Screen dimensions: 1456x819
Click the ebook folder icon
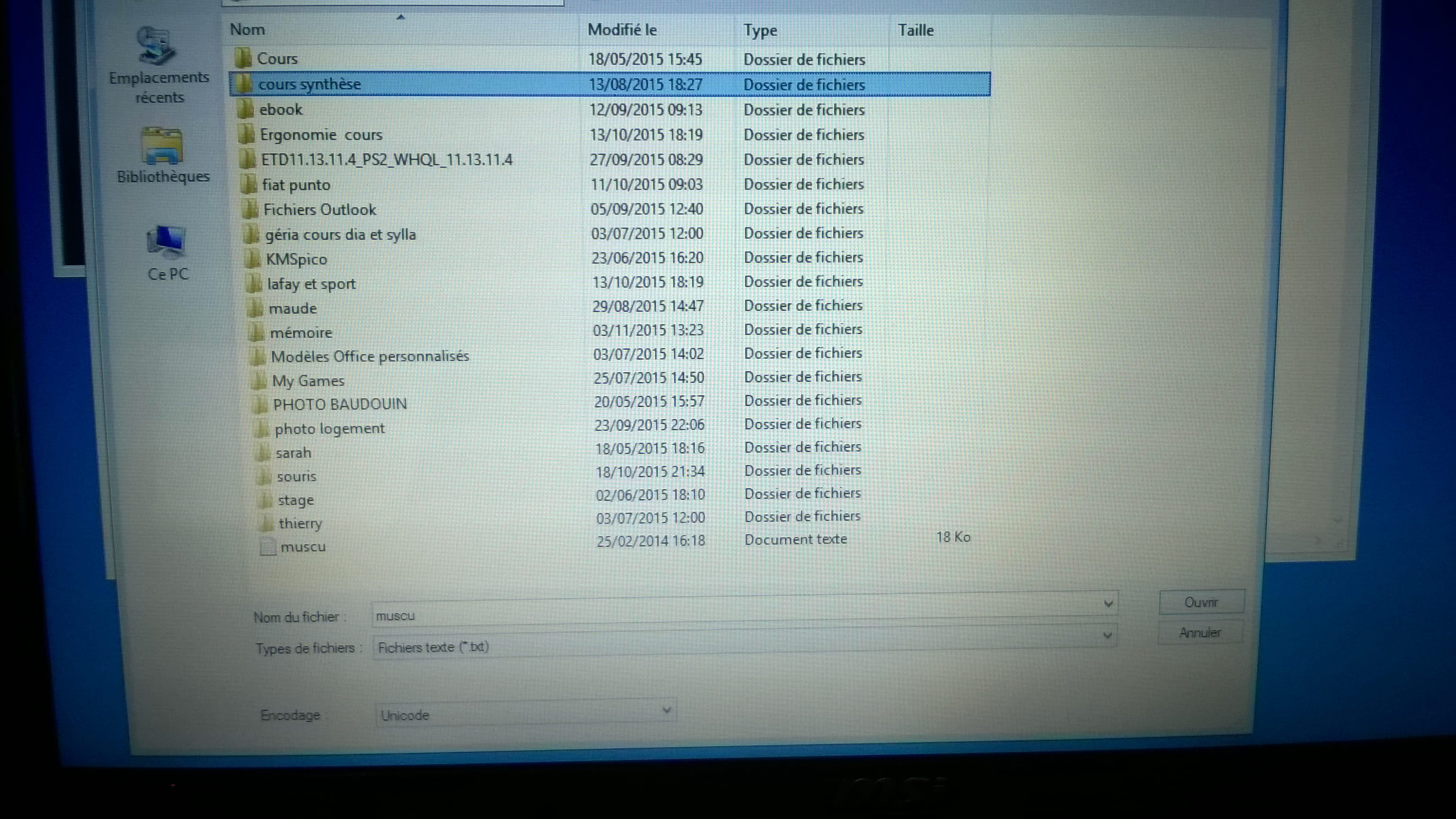coord(246,109)
